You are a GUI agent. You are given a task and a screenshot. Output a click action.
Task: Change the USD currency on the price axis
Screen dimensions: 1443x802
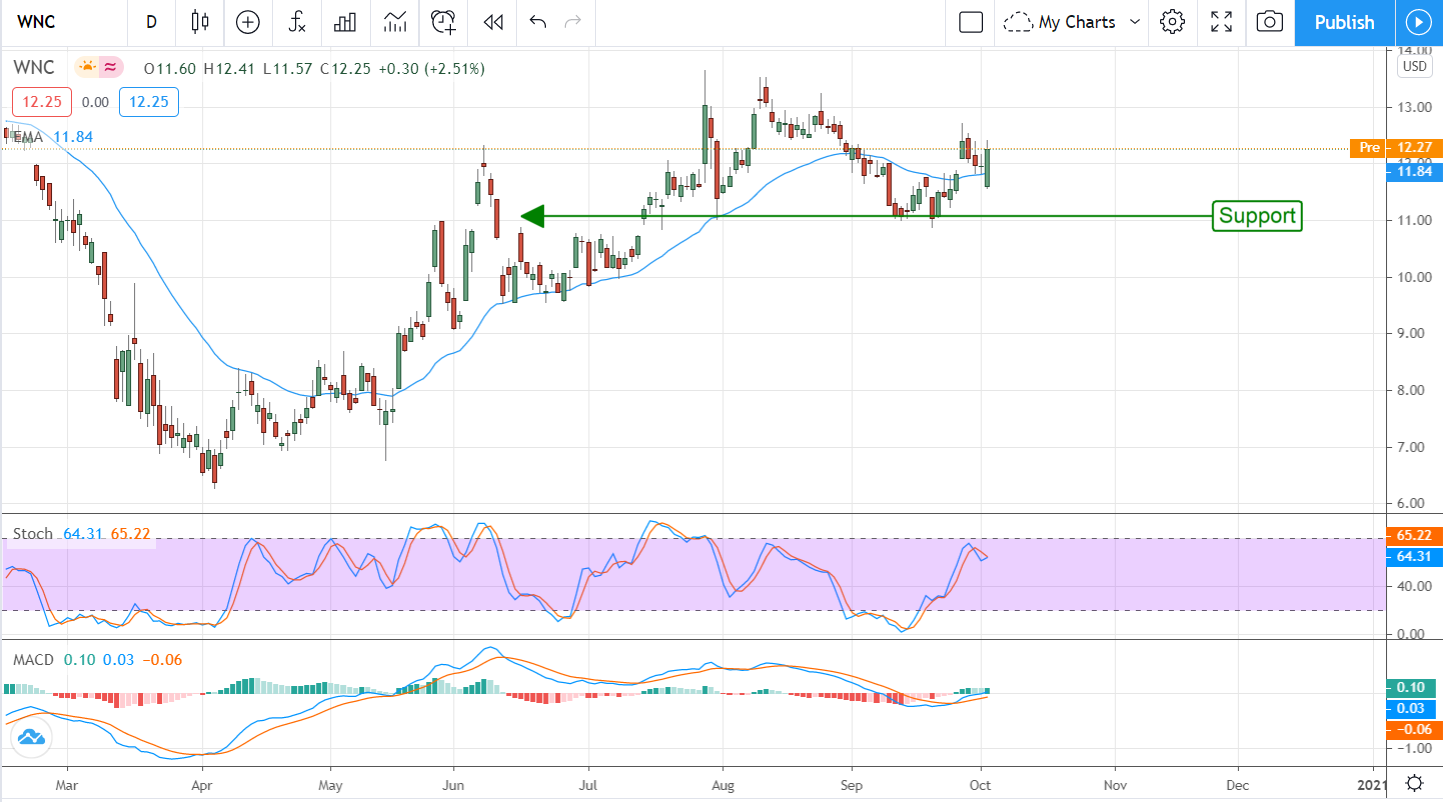[x=1414, y=67]
